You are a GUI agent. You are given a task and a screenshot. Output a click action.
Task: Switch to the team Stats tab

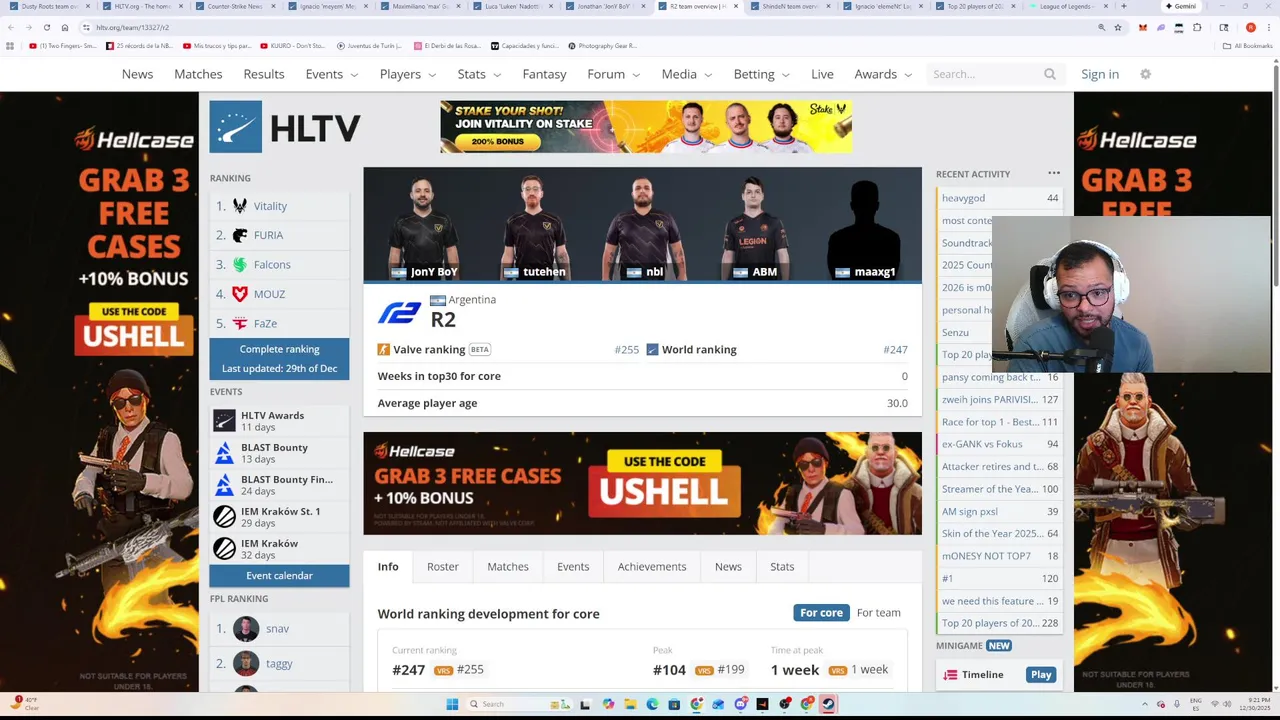pyautogui.click(x=782, y=567)
